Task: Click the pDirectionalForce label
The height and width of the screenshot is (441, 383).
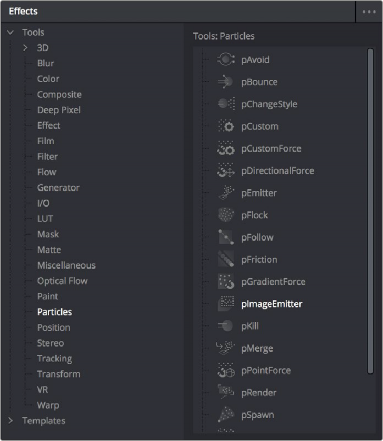Action: coord(278,171)
